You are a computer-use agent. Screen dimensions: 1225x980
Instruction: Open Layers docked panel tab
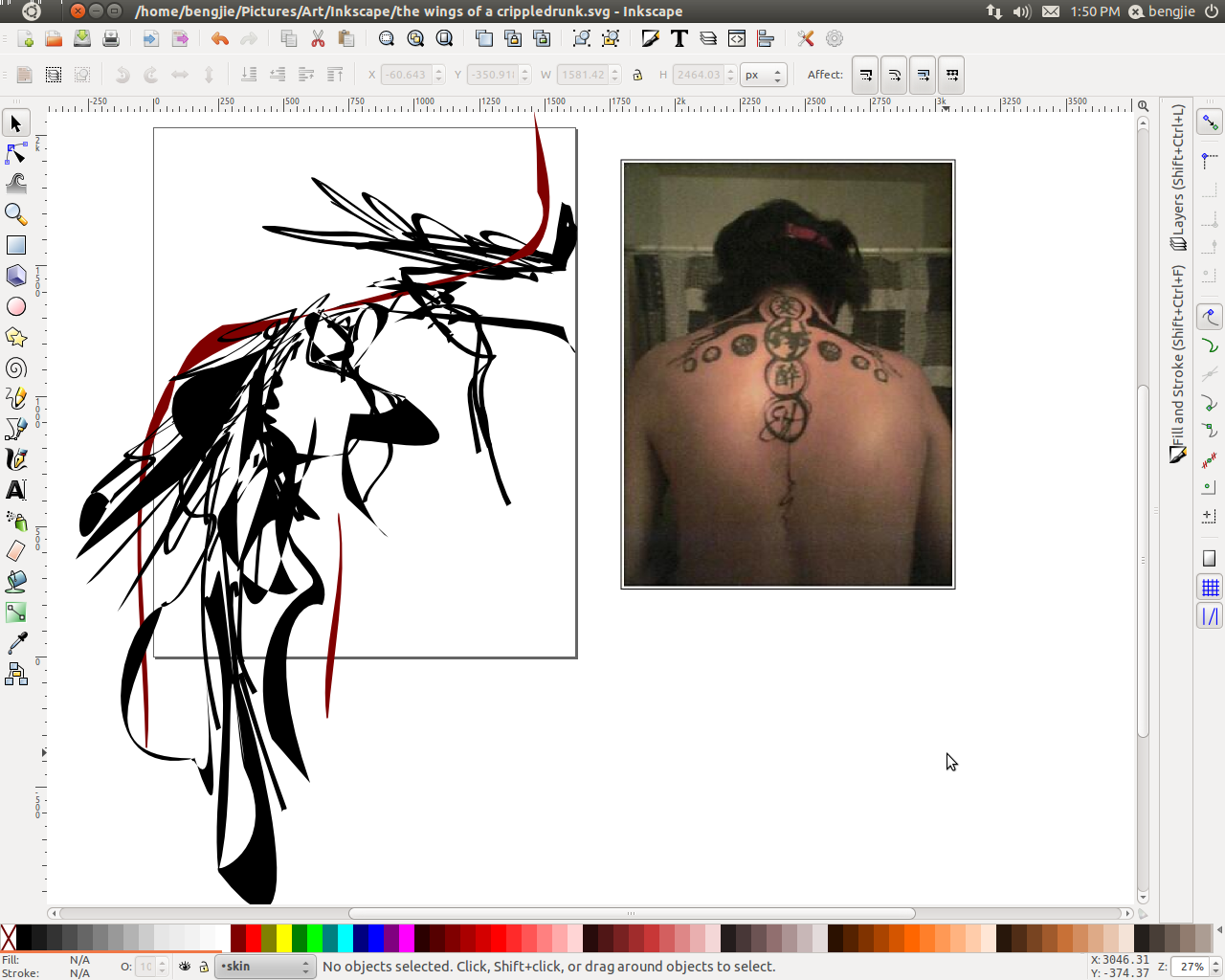(x=1177, y=178)
